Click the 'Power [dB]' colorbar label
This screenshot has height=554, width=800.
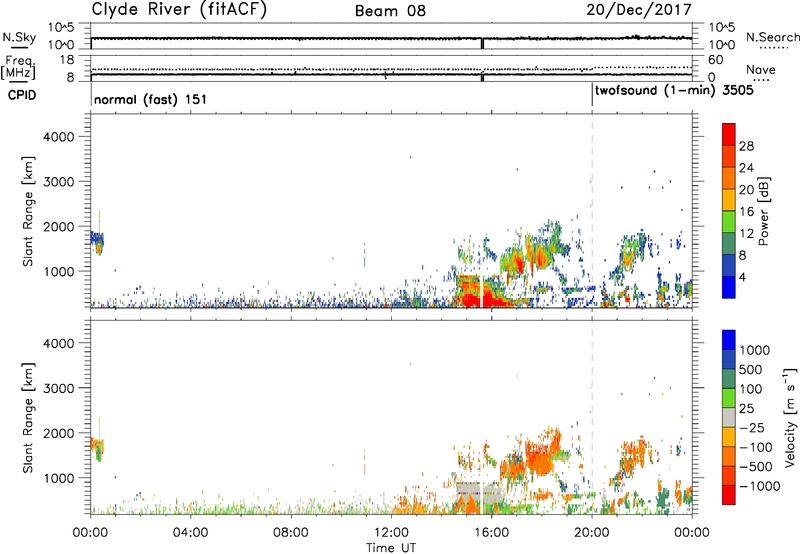click(763, 211)
